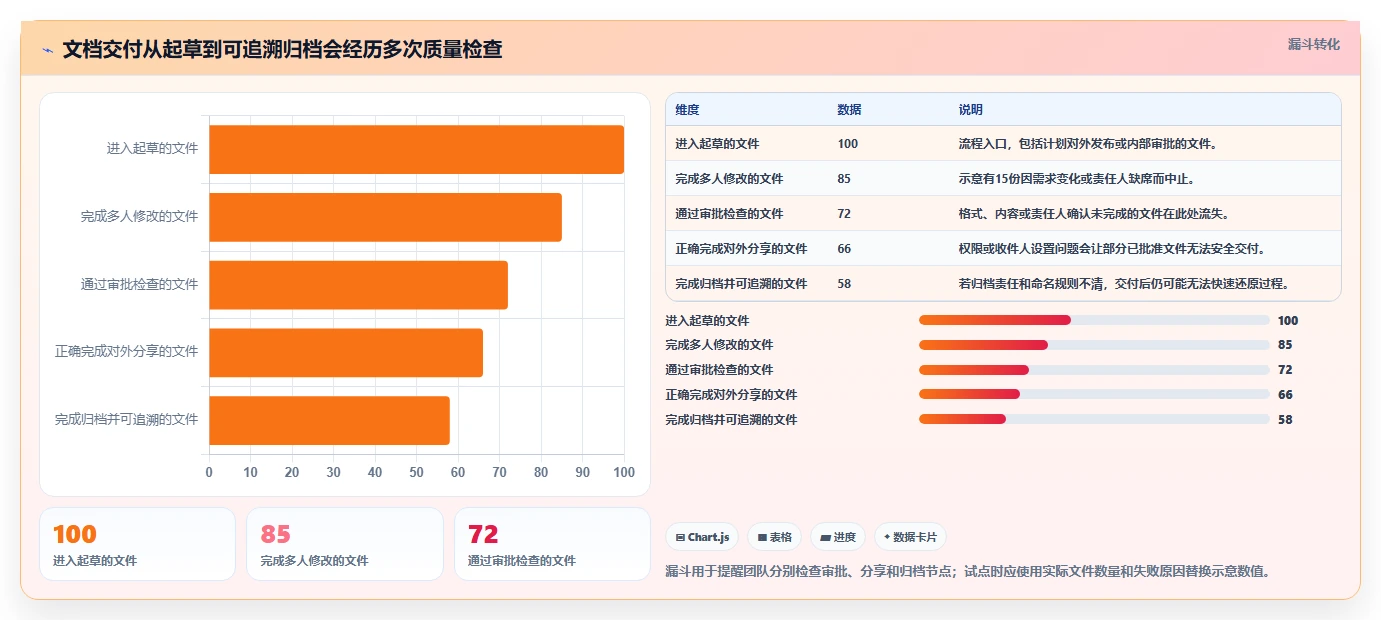This screenshot has height=620, width=1381.
Task: Click description starting 若归档责任和命名规则
Action: [1124, 284]
